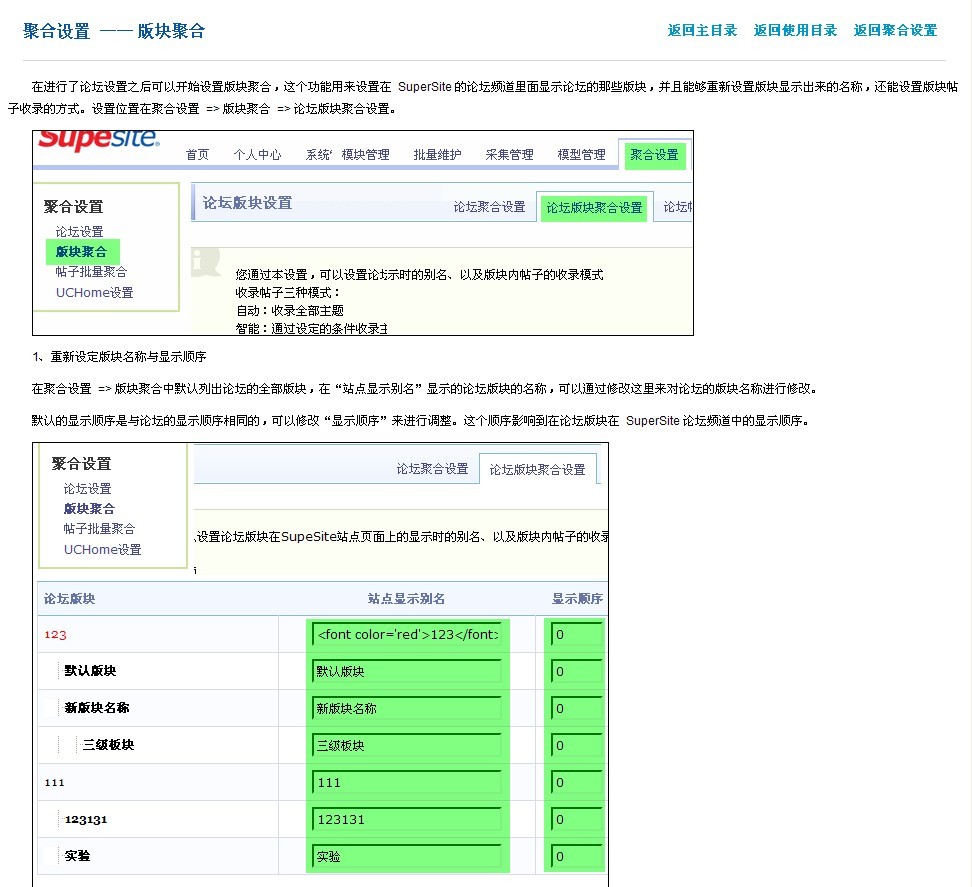
Task: Open the 返回使用目录 link
Action: coord(795,30)
